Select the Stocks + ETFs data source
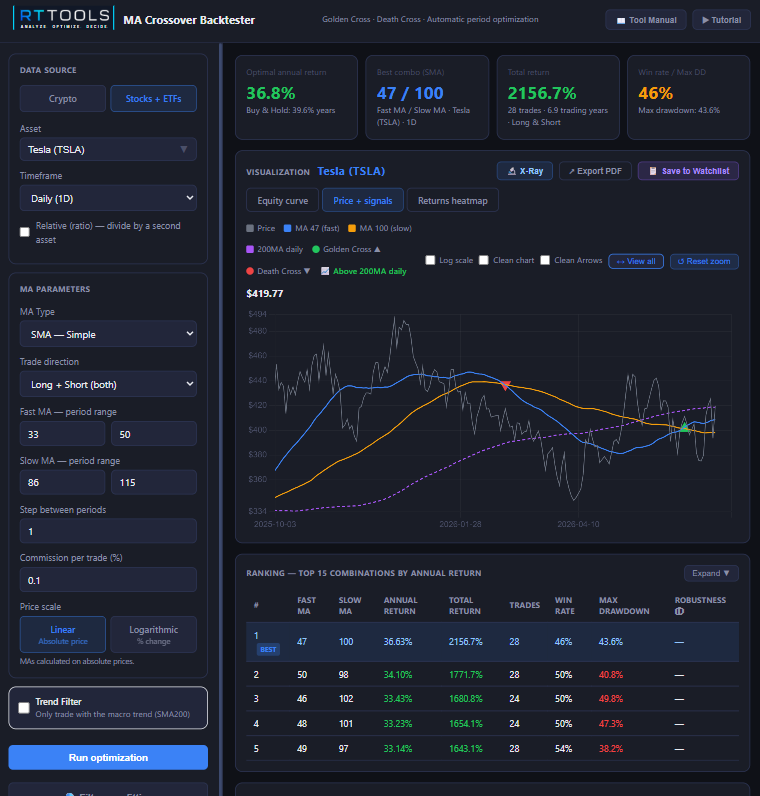 tap(153, 98)
